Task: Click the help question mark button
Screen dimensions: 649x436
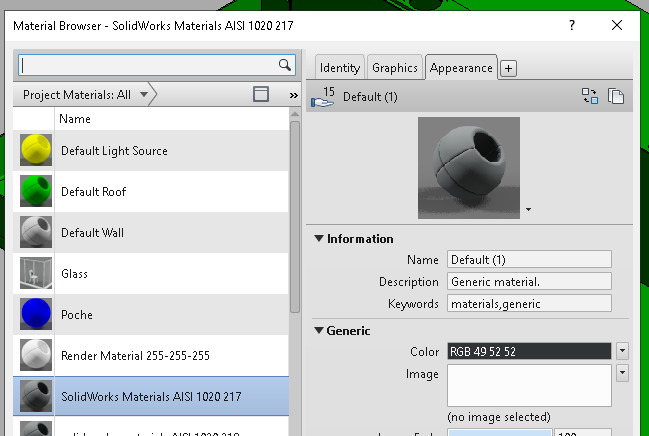Action: pos(572,25)
